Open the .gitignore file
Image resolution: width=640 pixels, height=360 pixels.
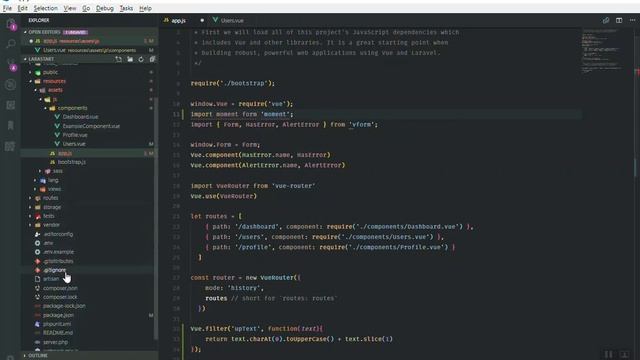click(x=54, y=270)
